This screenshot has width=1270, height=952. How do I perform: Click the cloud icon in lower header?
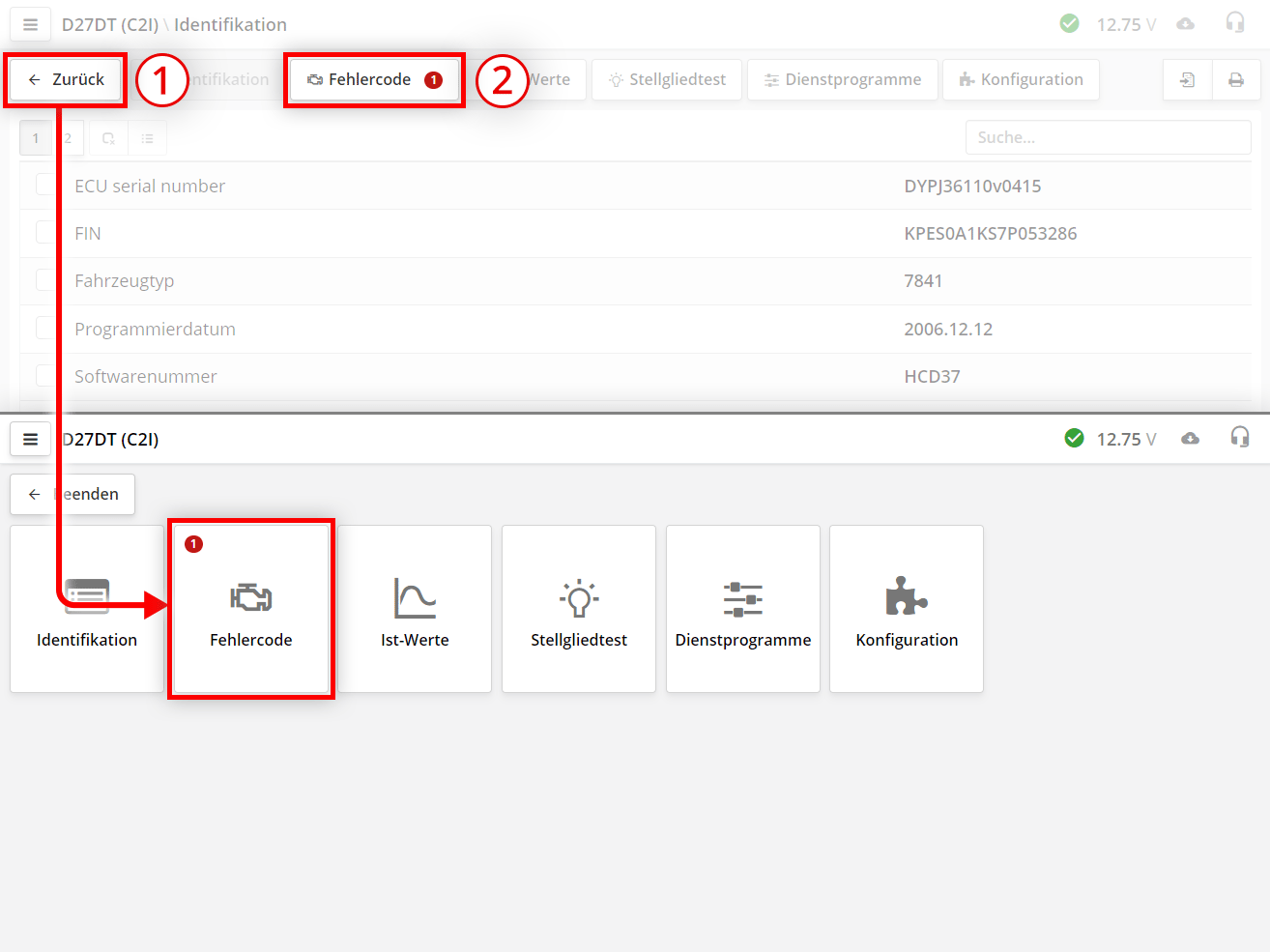(x=1190, y=439)
